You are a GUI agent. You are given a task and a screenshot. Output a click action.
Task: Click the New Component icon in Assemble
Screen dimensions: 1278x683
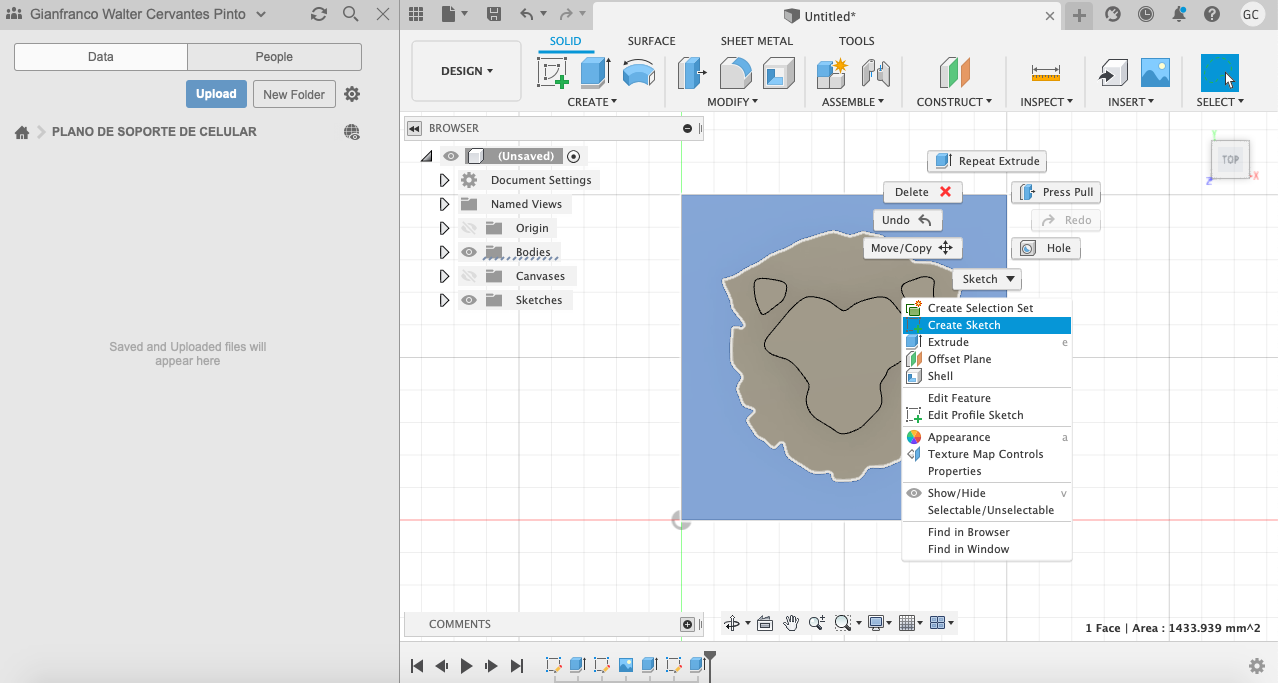[x=832, y=73]
